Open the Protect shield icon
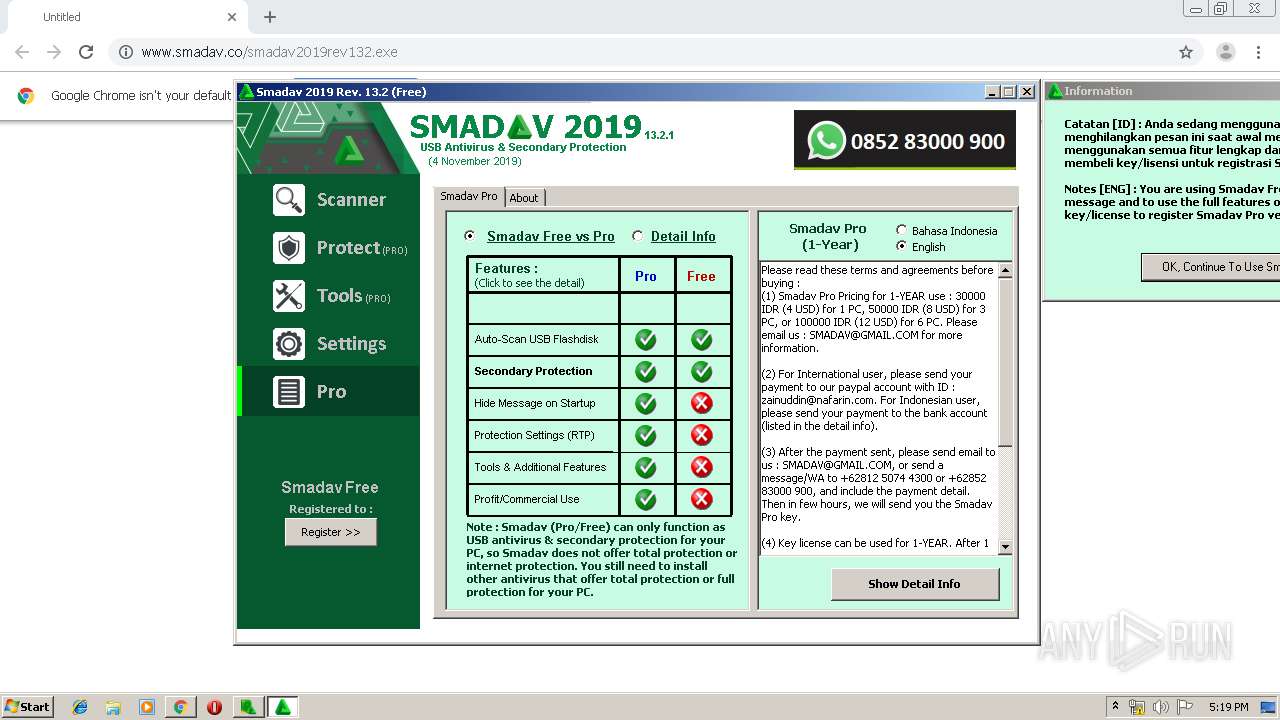Image resolution: width=1280 pixels, height=720 pixels. pyautogui.click(x=289, y=248)
